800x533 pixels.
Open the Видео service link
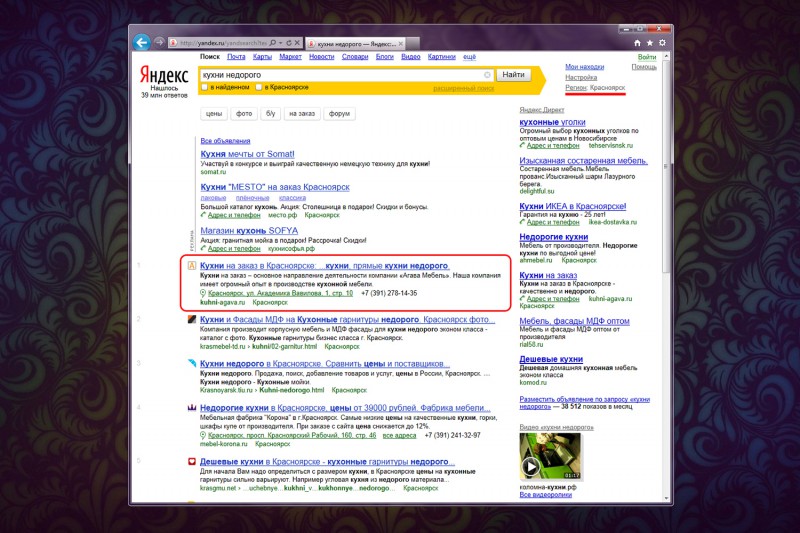[411, 57]
